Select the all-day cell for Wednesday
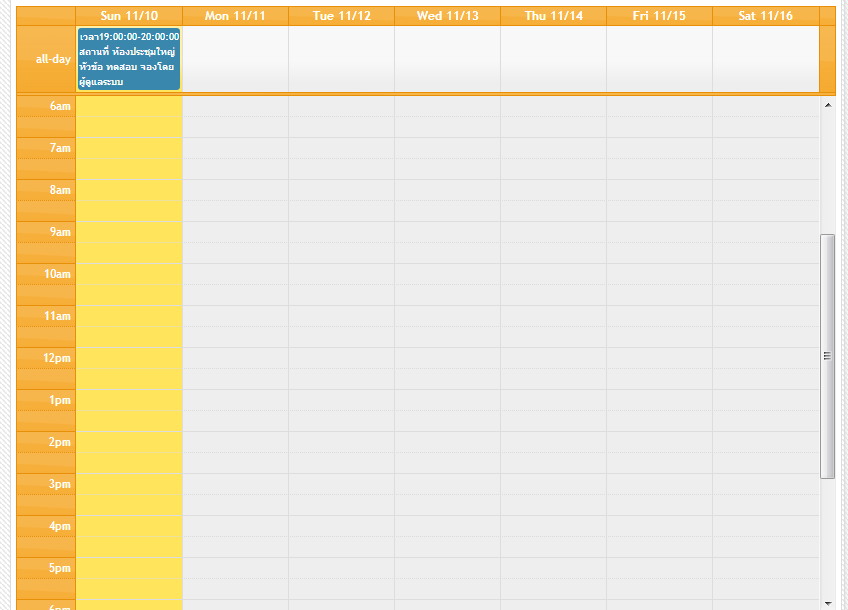Viewport: 848px width, 610px height. pos(447,59)
